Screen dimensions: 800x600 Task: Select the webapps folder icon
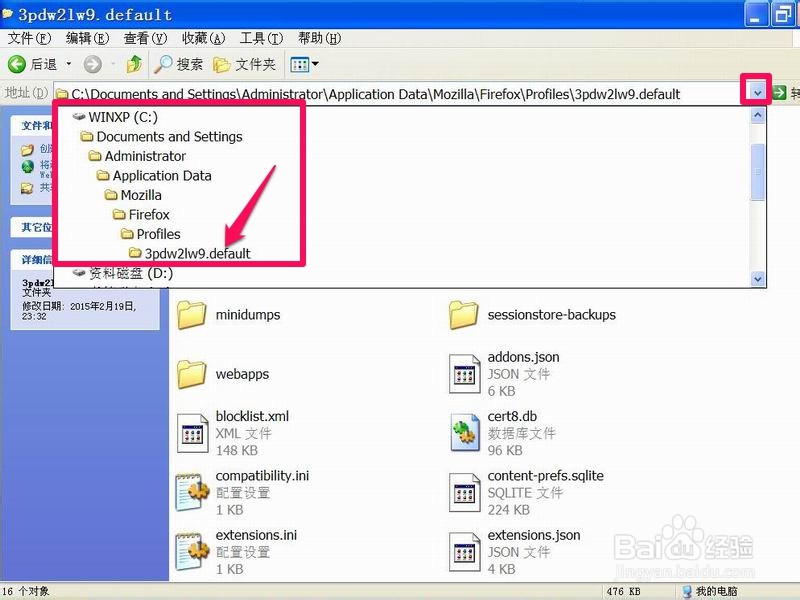(192, 374)
